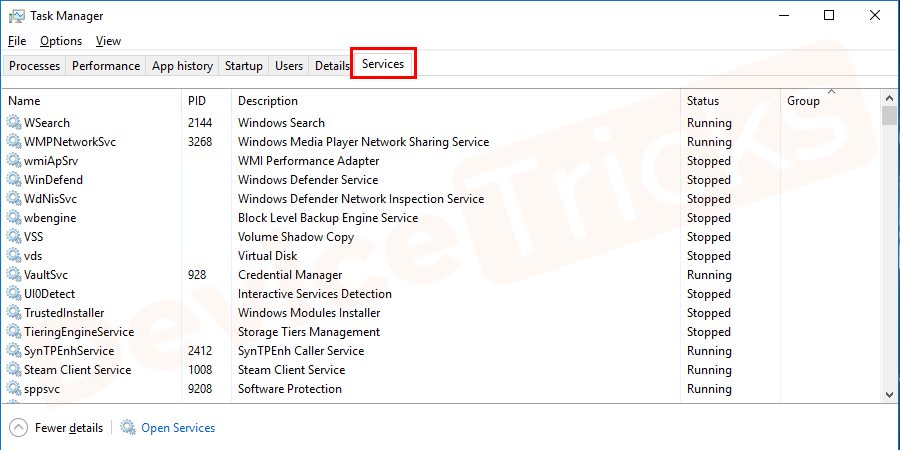Open the Options menu
This screenshot has height=450, width=900.
[x=61, y=41]
